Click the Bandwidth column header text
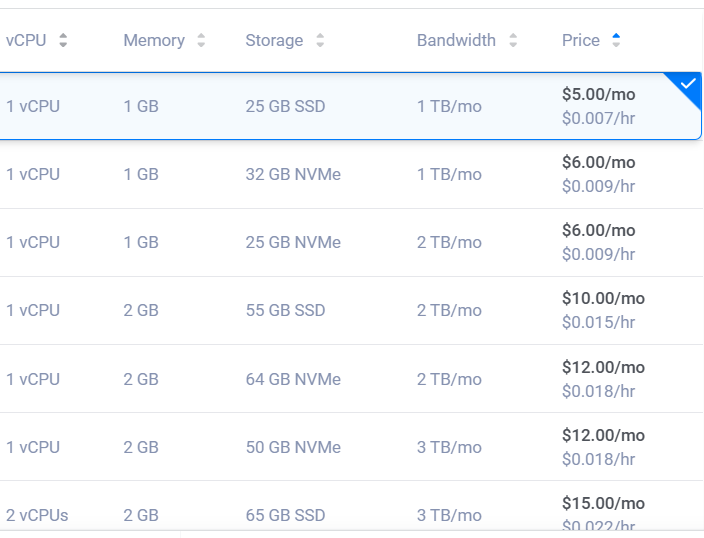Screen dimensions: 704x538 pos(456,41)
